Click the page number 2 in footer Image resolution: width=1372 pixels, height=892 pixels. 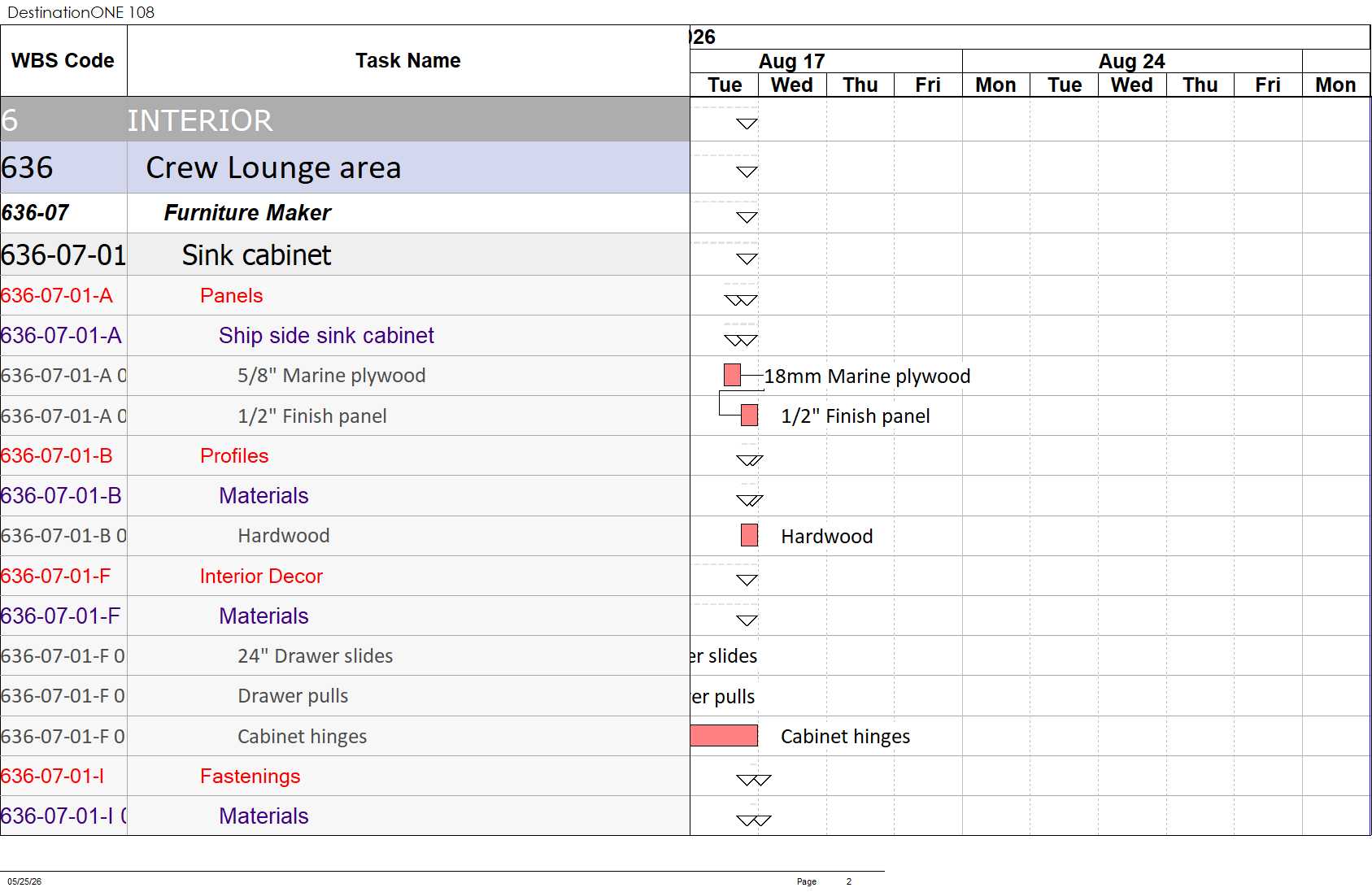[x=848, y=881]
